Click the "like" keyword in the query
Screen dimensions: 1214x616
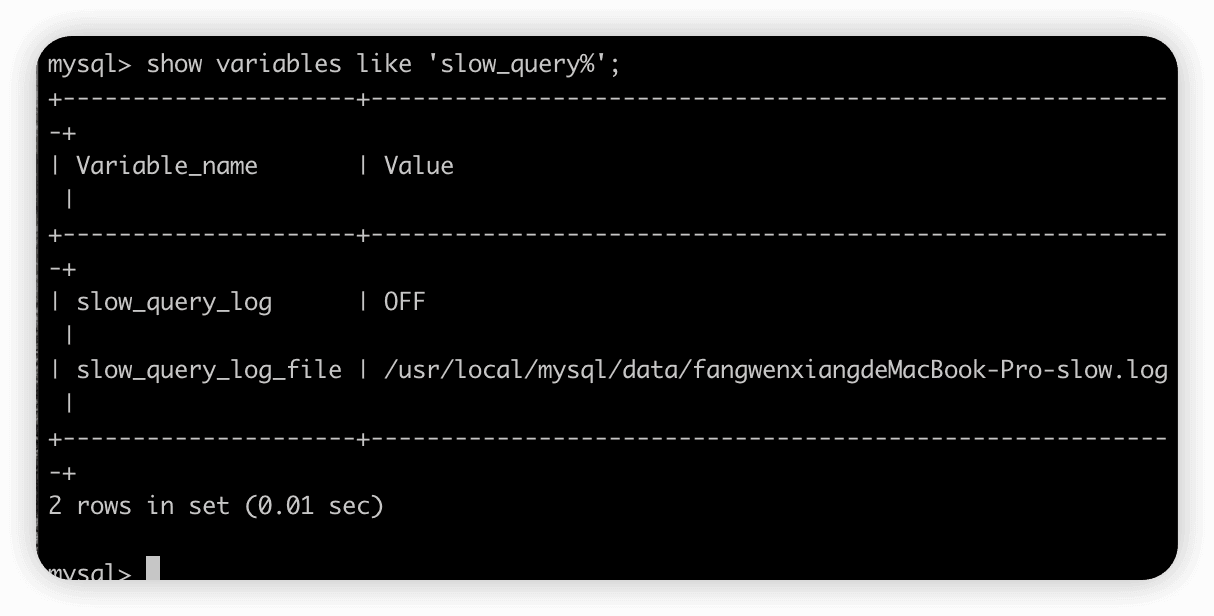(384, 64)
